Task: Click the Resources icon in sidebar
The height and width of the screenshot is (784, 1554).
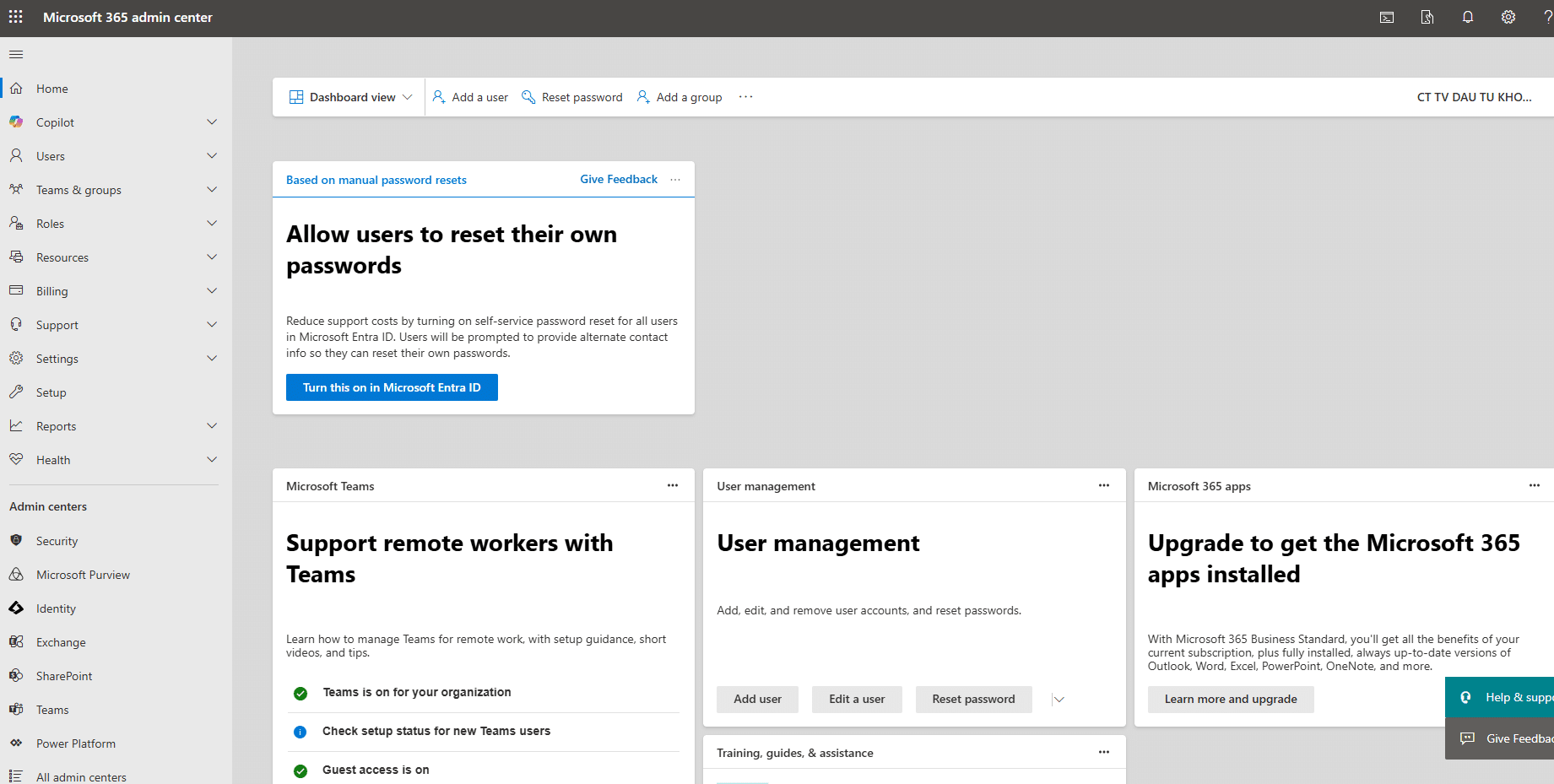Action: [x=16, y=257]
